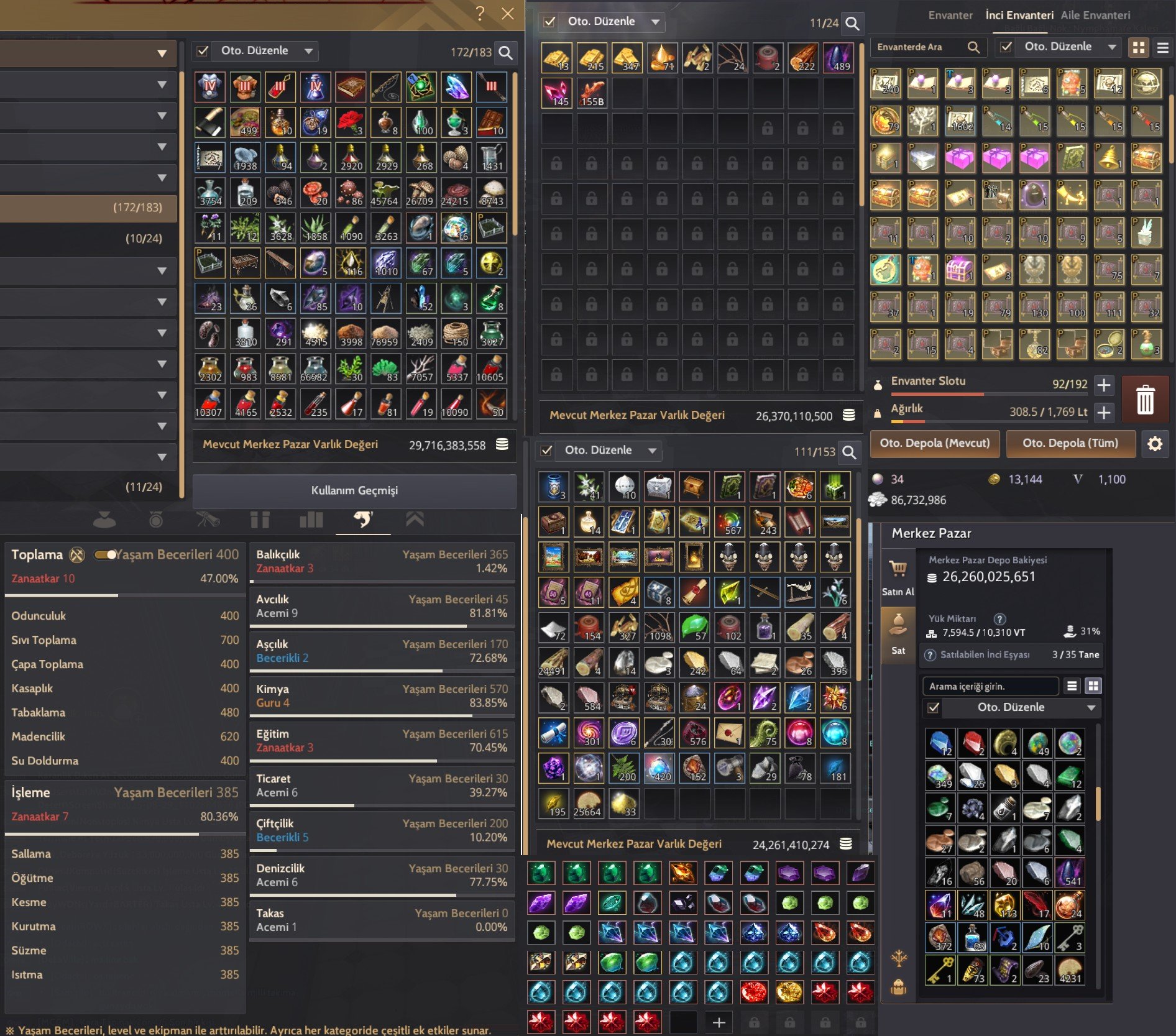The width and height of the screenshot is (1176, 1036).
Task: Click coin stack icon beside 26,370,110,500
Action: [x=848, y=415]
